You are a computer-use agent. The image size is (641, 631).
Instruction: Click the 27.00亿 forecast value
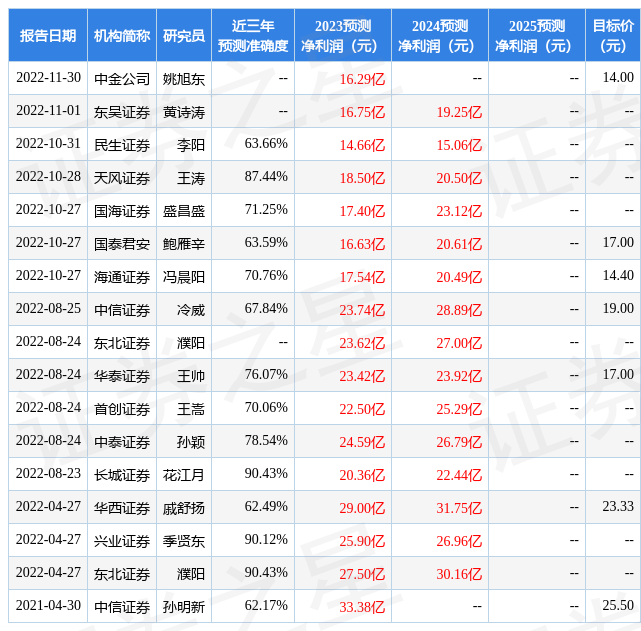pos(459,343)
